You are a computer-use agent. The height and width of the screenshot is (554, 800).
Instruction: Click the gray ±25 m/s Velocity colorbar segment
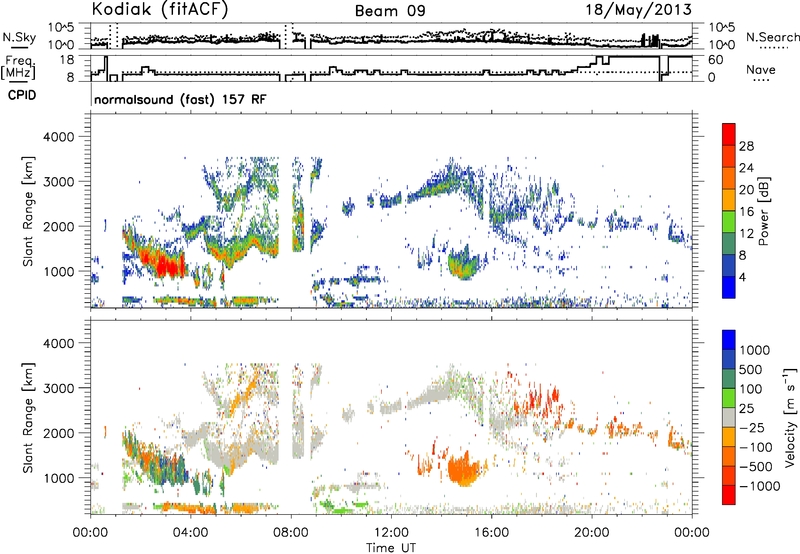pos(729,417)
